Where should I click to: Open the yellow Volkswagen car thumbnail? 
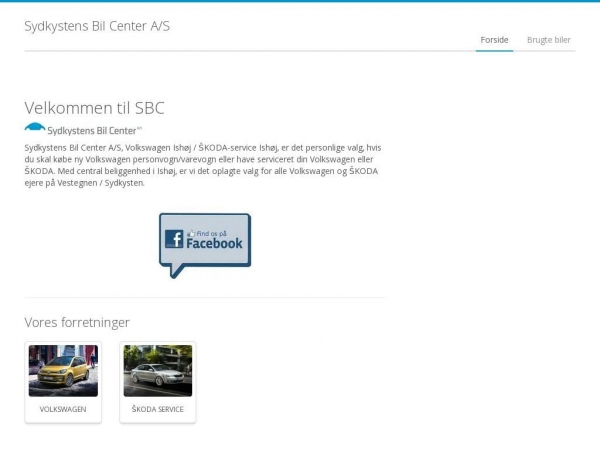(63, 370)
